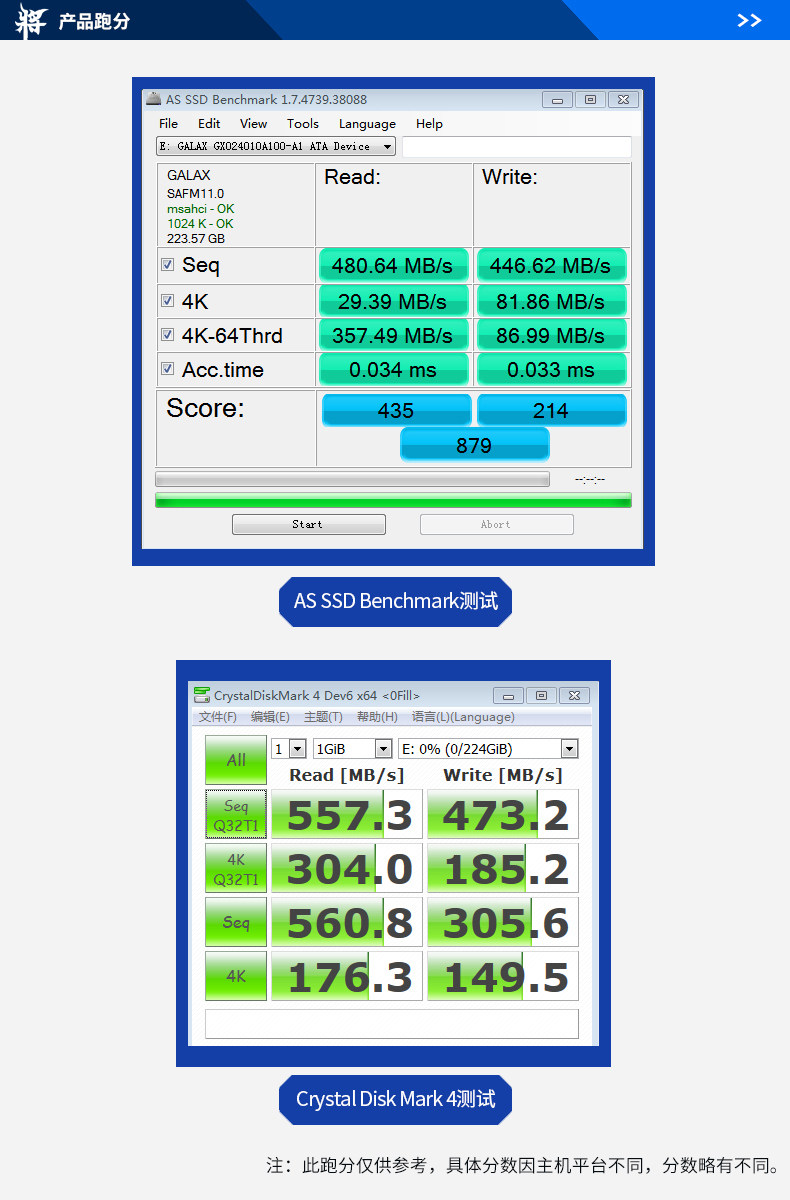Click the AS SSD Benchmark测试 caption label
The image size is (790, 1200).
(x=395, y=601)
